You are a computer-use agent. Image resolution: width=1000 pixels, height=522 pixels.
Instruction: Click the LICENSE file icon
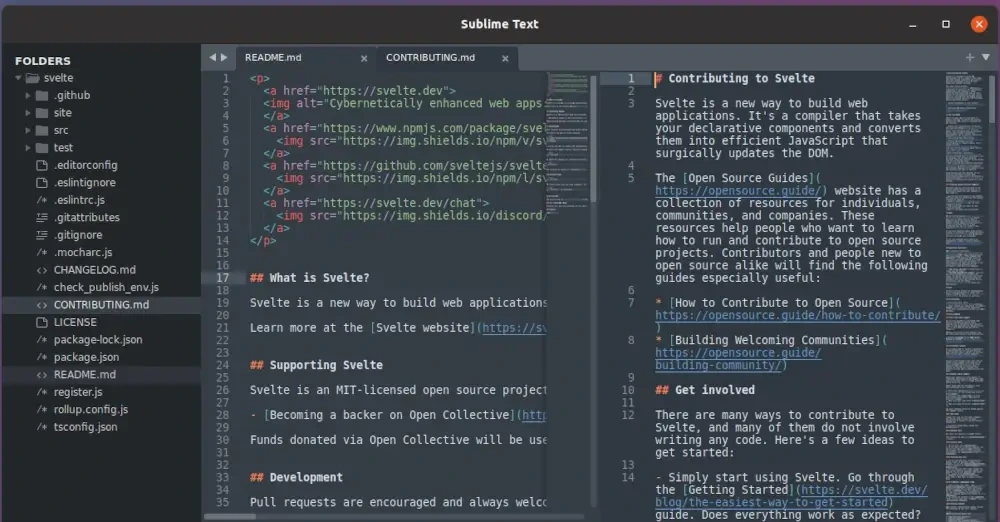tap(42, 322)
